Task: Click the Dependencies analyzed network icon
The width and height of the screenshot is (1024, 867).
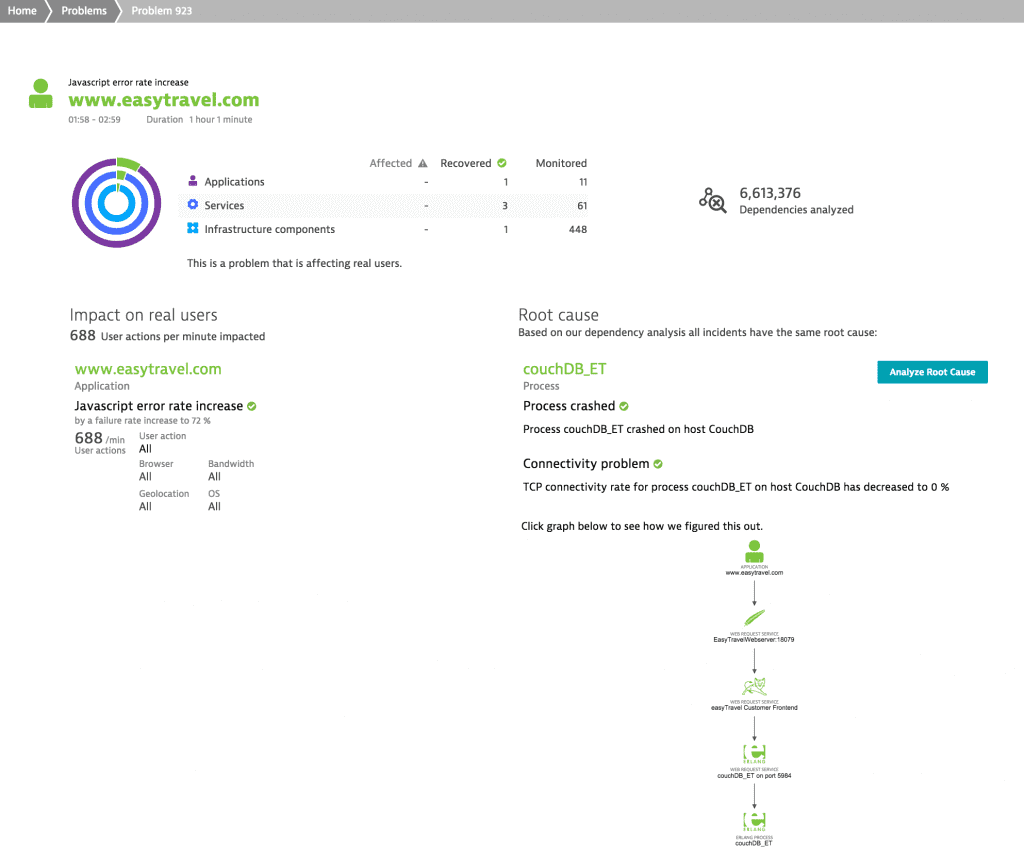Action: pyautogui.click(x=712, y=200)
